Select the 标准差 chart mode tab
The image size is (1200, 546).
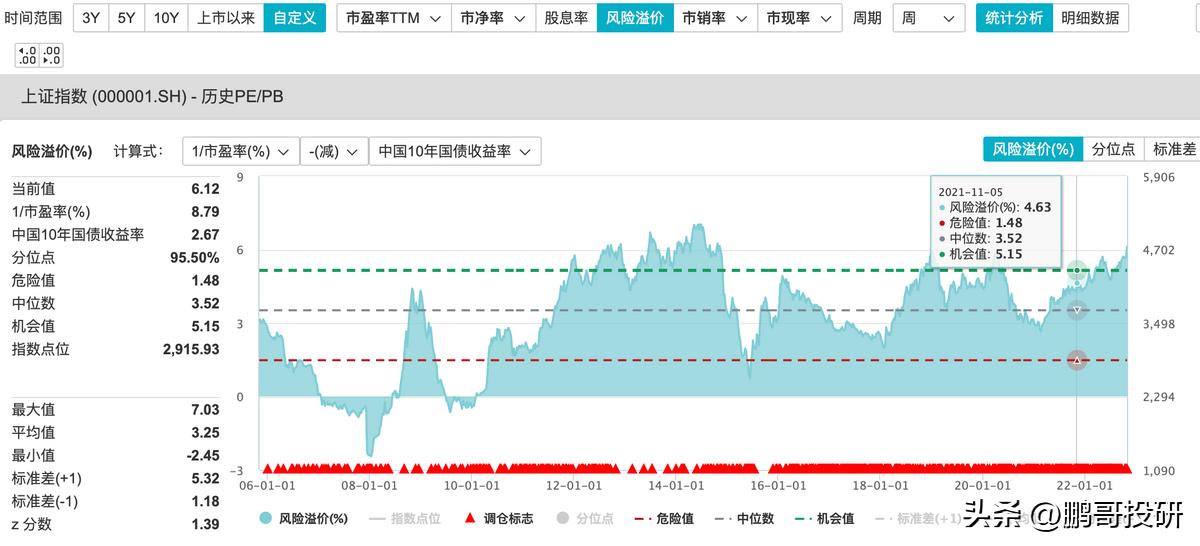click(x=1172, y=149)
